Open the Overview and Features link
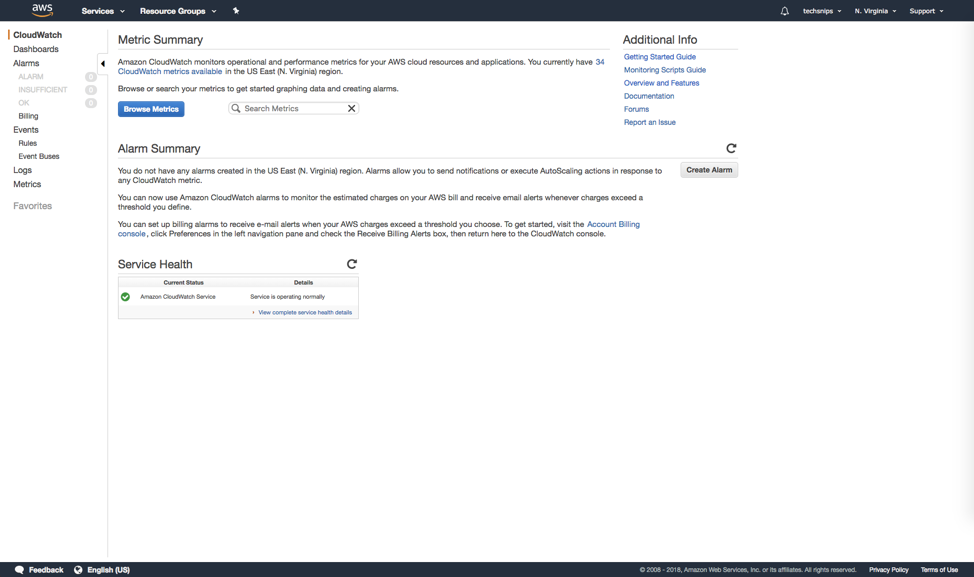This screenshot has height=577, width=974. tap(662, 83)
